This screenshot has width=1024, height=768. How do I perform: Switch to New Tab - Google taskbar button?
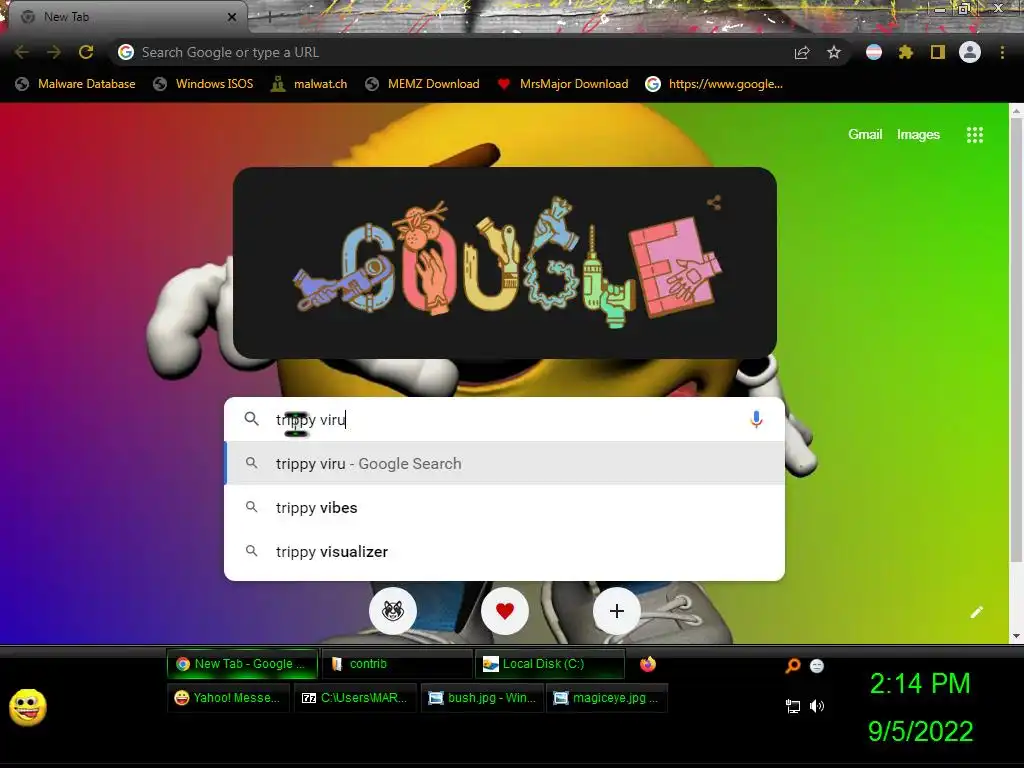pos(242,664)
